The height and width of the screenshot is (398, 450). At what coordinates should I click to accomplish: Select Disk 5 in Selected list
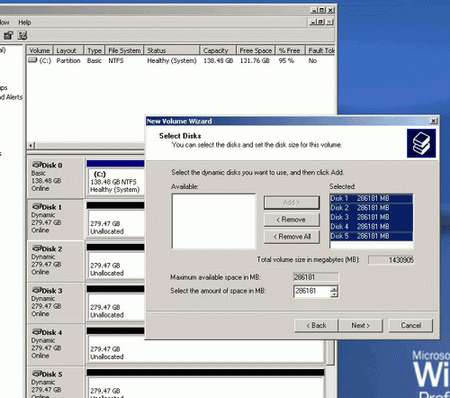coord(371,236)
